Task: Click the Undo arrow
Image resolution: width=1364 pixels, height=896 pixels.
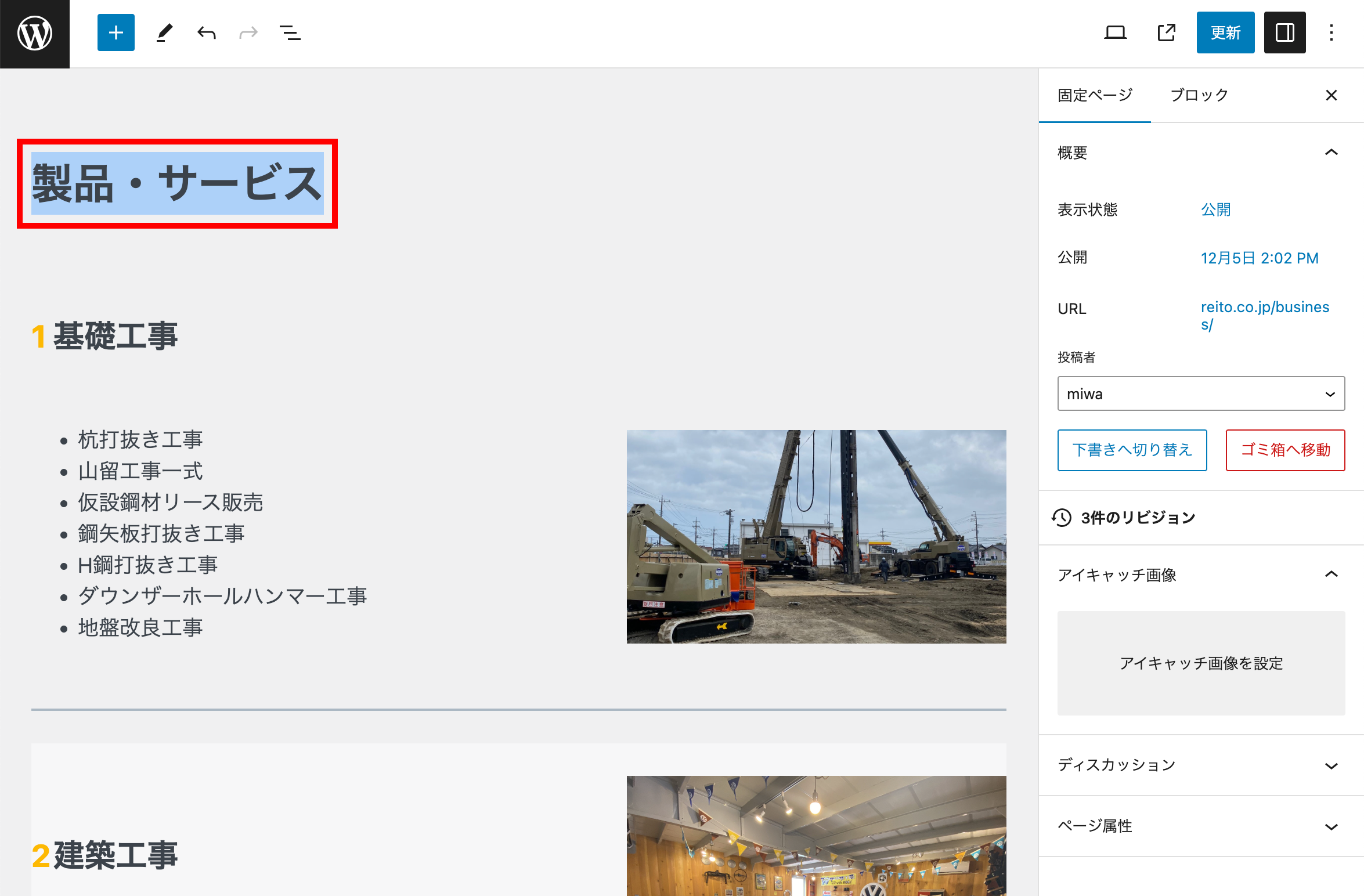Action: 206,32
